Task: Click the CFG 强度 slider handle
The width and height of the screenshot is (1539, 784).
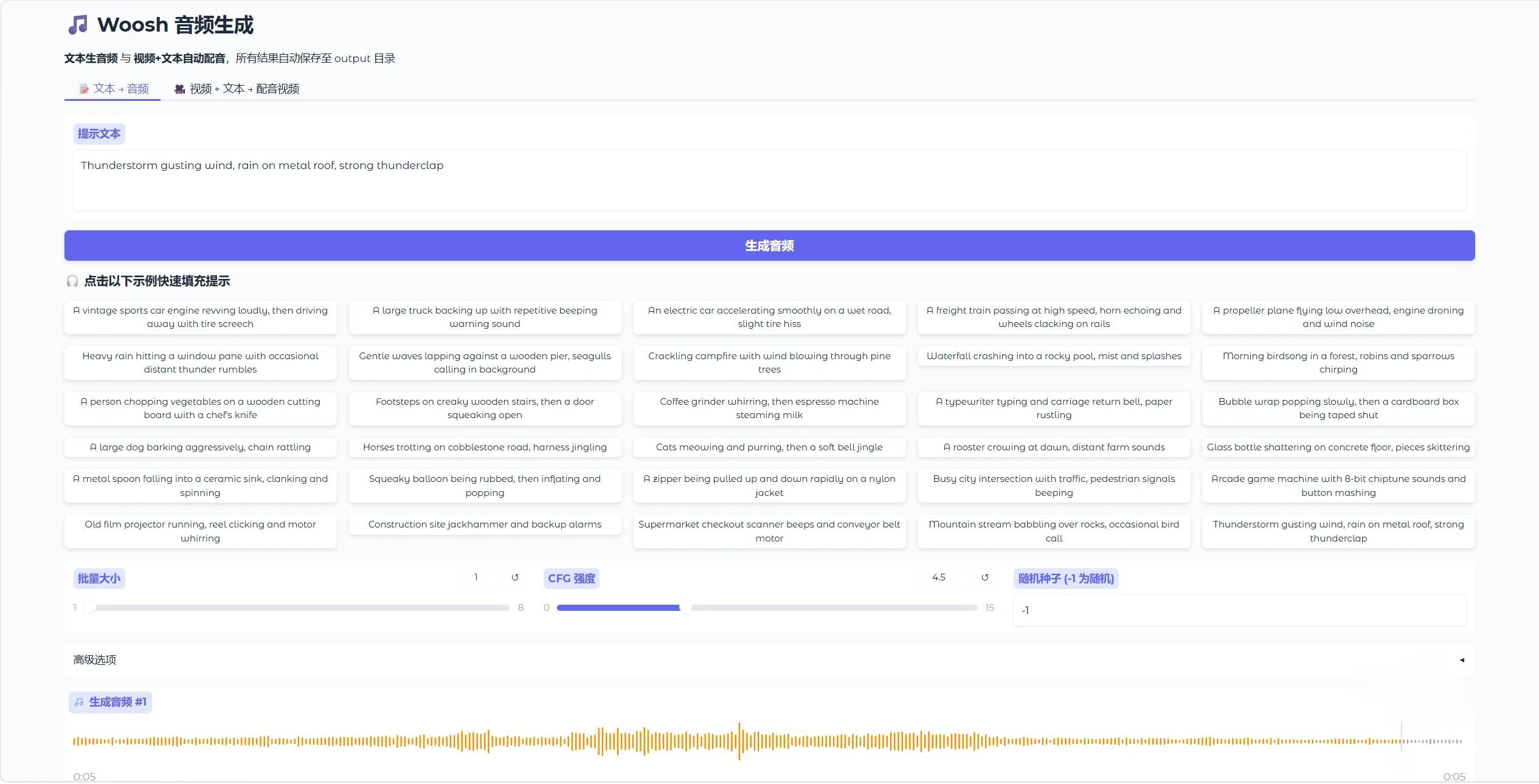Action: click(x=685, y=607)
